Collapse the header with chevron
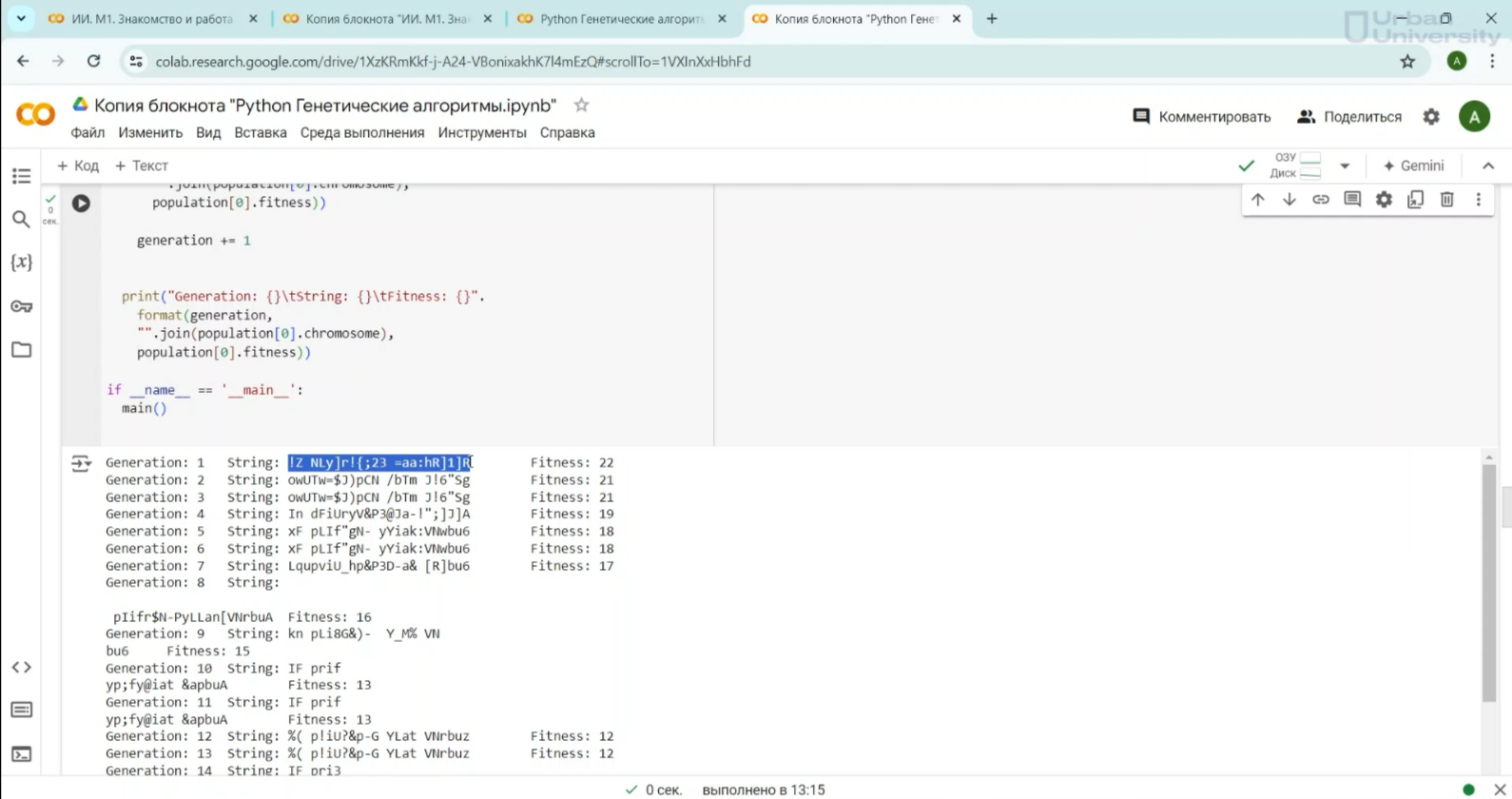Image resolution: width=1512 pixels, height=799 pixels. (x=1488, y=166)
